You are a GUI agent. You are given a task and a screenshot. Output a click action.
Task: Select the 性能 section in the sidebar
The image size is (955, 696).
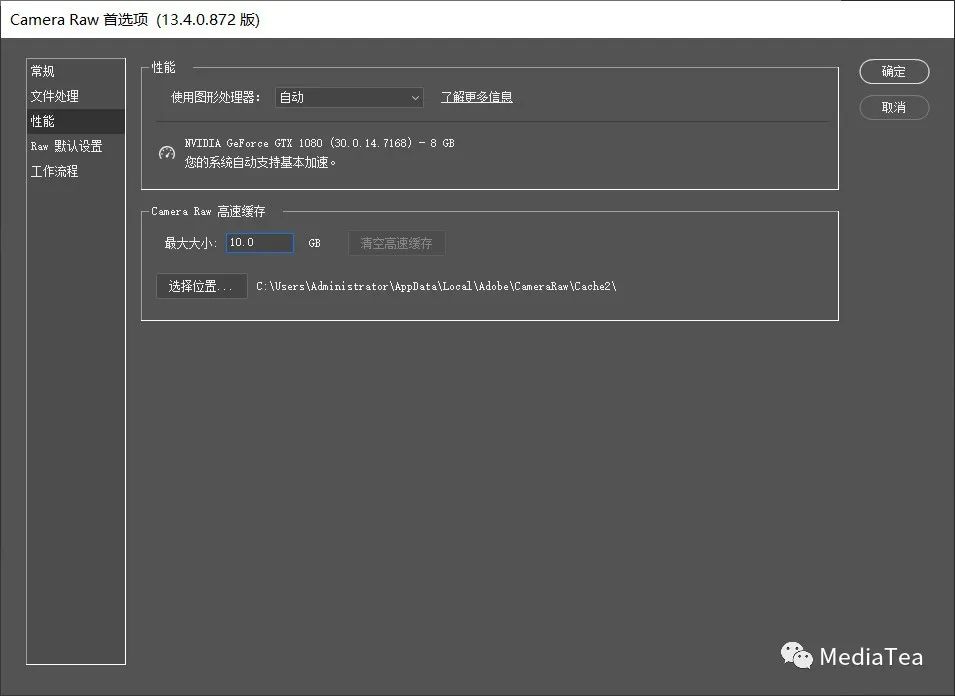tap(76, 121)
